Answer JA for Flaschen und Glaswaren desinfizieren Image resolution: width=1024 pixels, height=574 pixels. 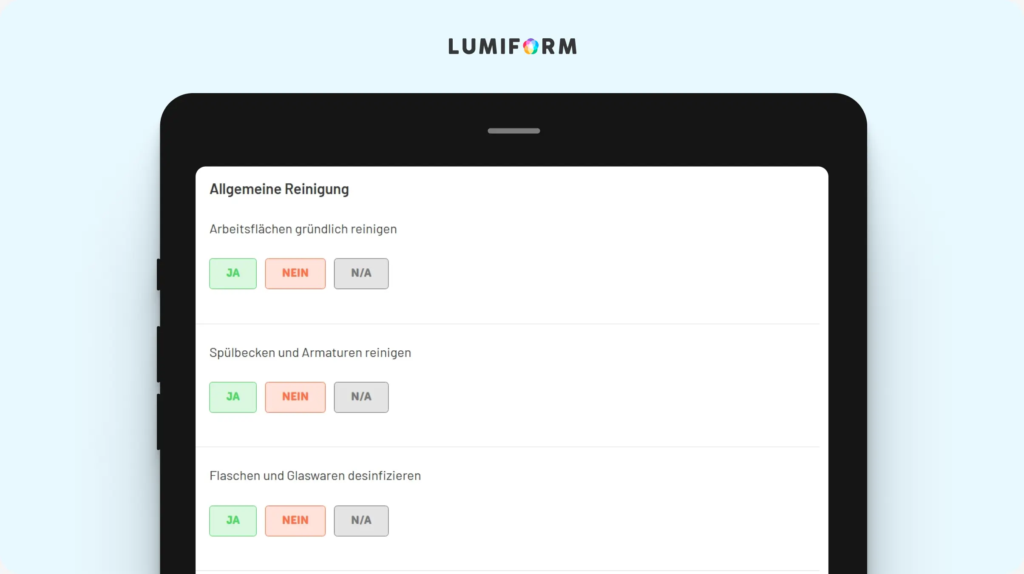coord(233,520)
